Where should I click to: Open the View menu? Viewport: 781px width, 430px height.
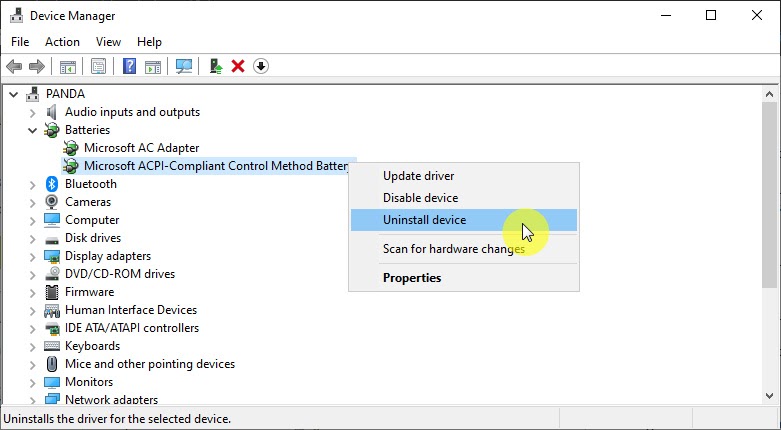pyautogui.click(x=108, y=42)
